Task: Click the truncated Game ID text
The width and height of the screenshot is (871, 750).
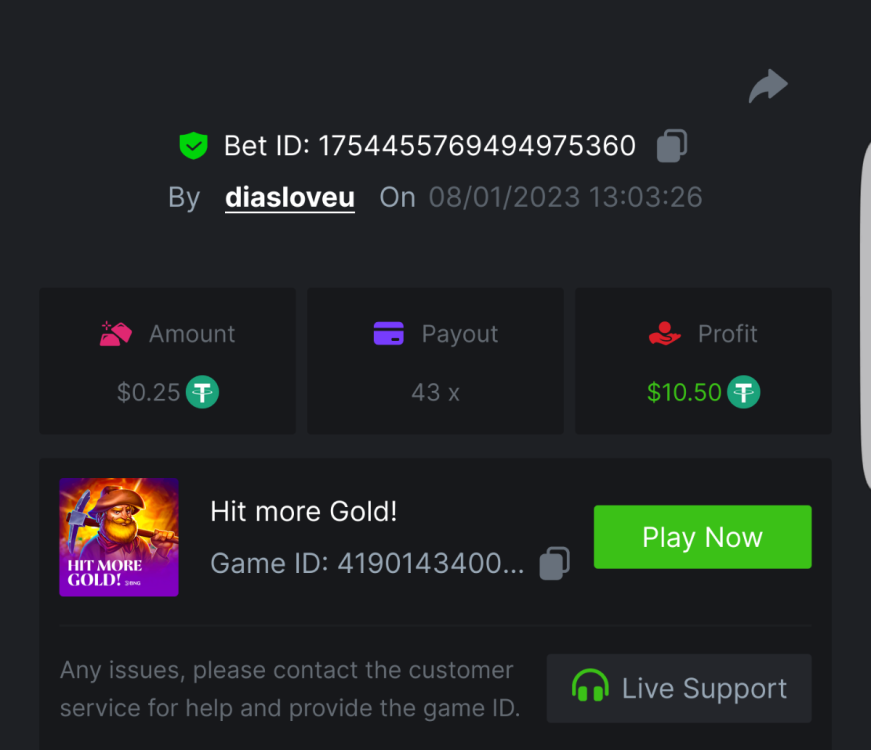Action: tap(367, 564)
